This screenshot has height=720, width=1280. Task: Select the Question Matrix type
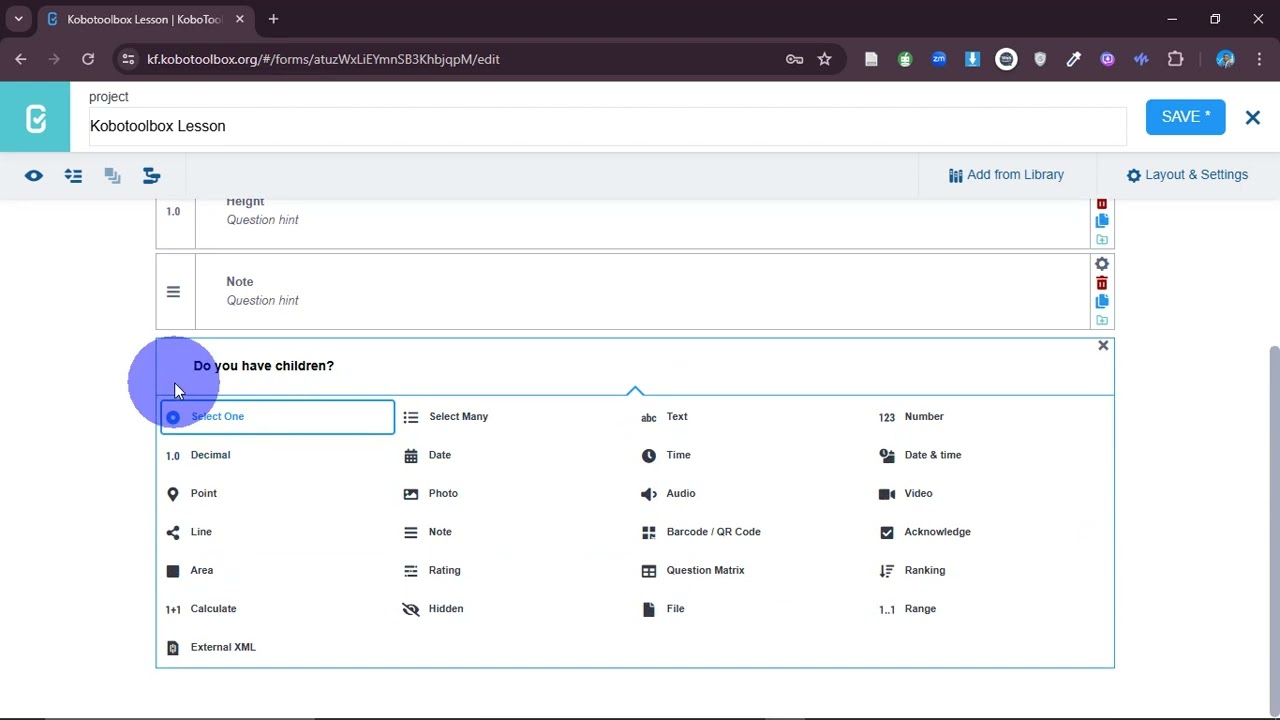pyautogui.click(x=693, y=571)
